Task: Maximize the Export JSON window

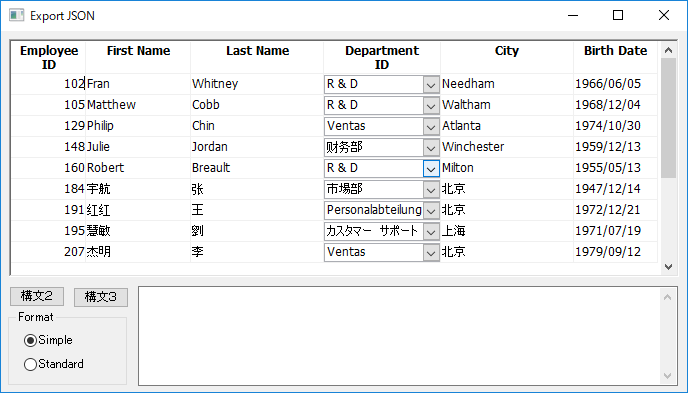Action: click(618, 15)
